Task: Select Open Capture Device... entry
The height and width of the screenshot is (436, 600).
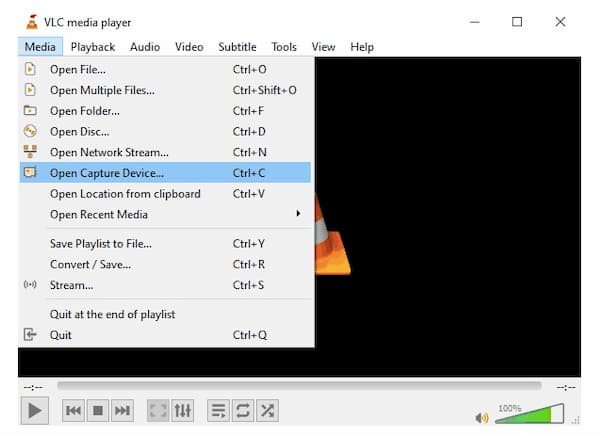Action: coord(165,173)
